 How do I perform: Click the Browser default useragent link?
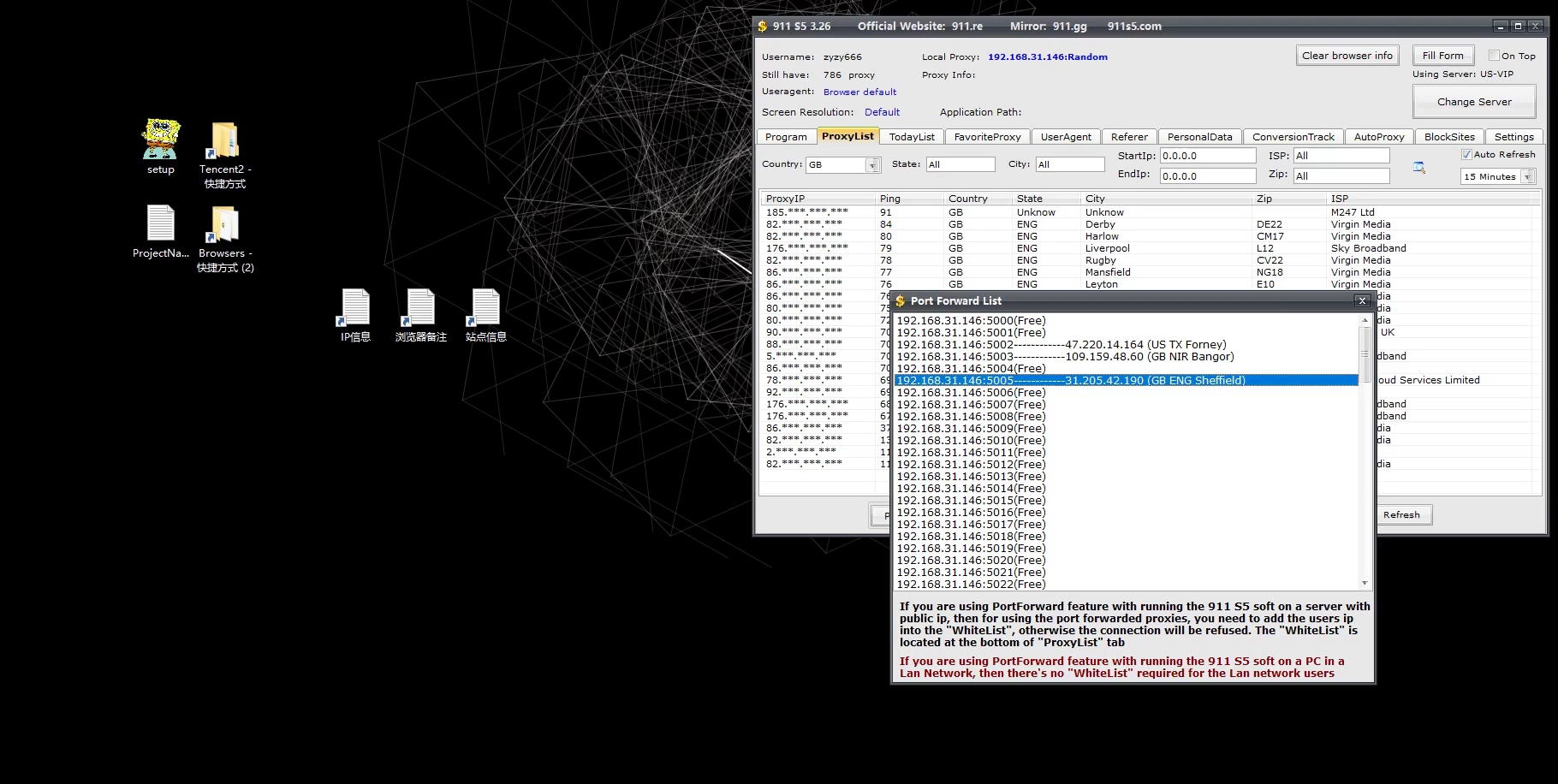pos(859,92)
